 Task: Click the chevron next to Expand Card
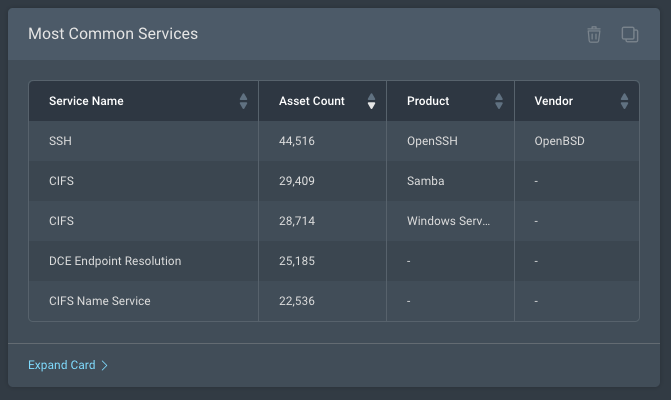(x=105, y=365)
